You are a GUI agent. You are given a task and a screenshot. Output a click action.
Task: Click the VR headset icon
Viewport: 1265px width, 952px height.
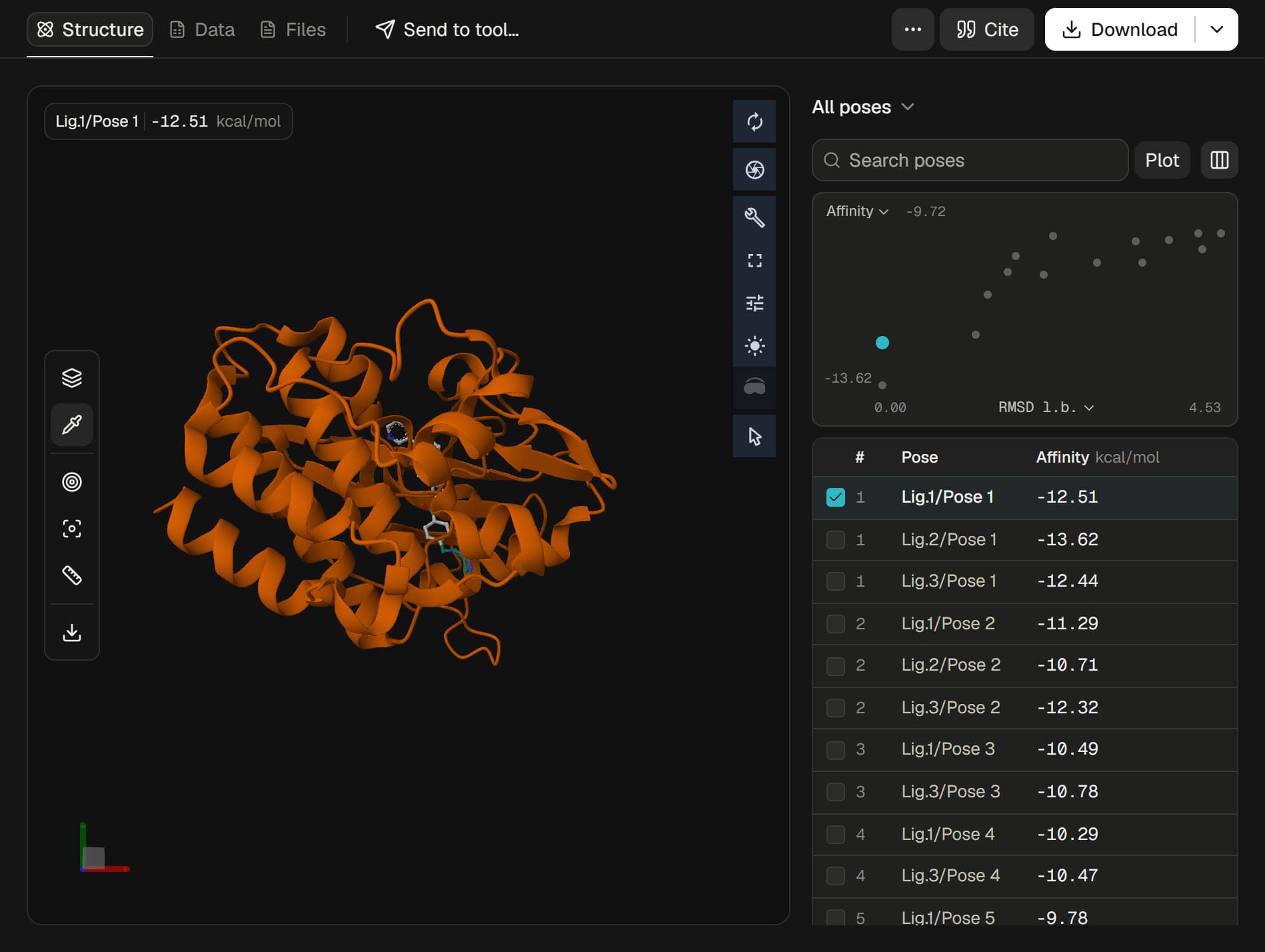(754, 388)
